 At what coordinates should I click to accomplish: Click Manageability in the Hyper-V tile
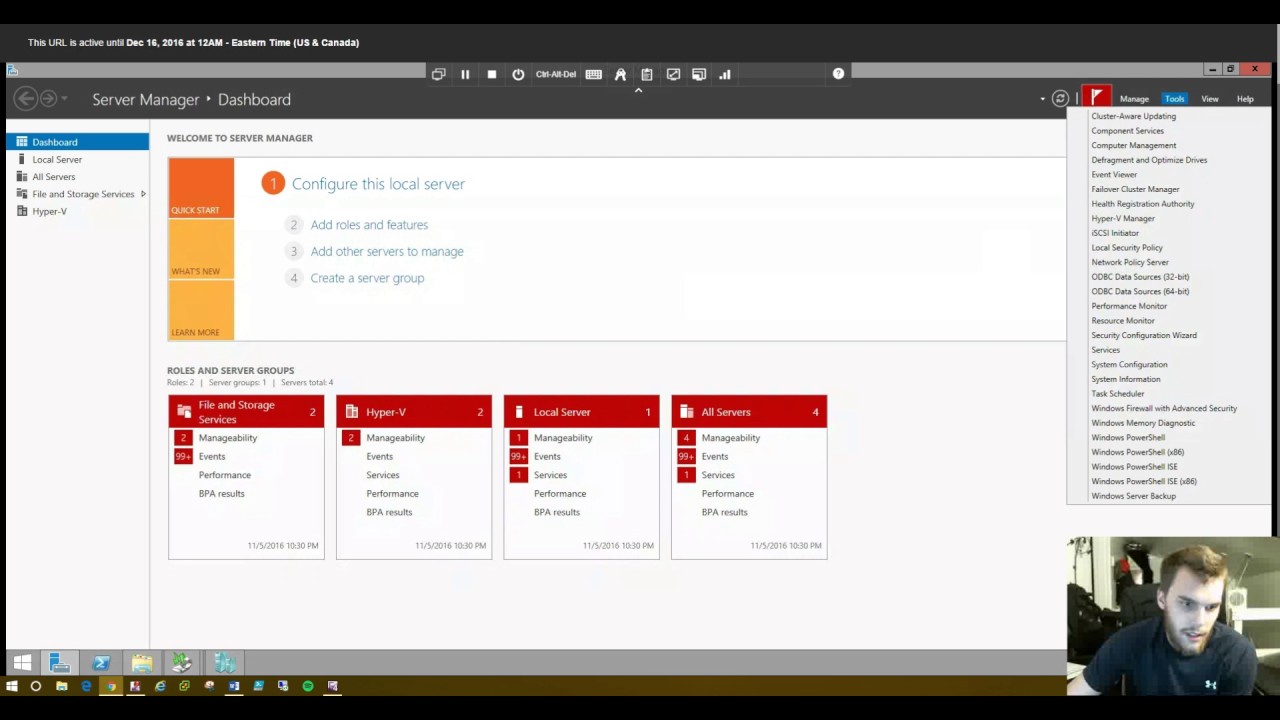tap(395, 438)
